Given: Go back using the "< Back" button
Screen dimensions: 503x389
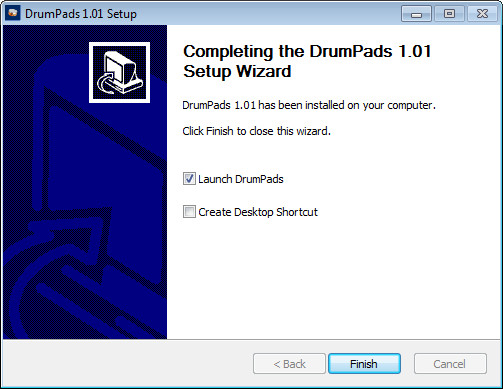Looking at the screenshot, I should (x=289, y=364).
